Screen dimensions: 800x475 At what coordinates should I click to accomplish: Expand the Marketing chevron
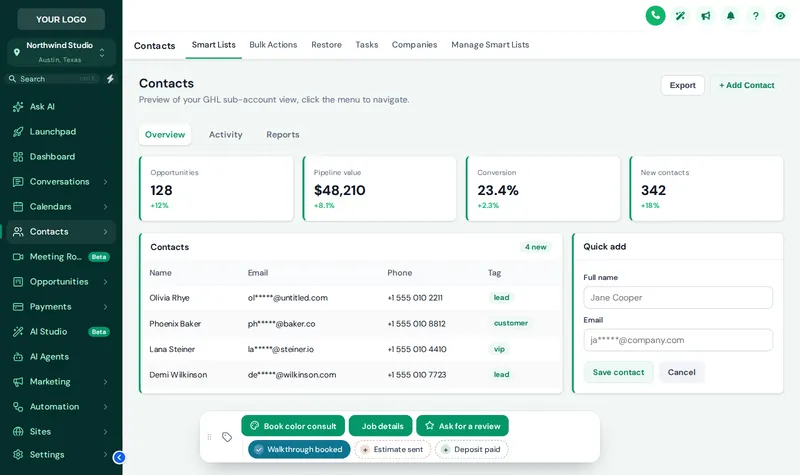click(x=105, y=382)
